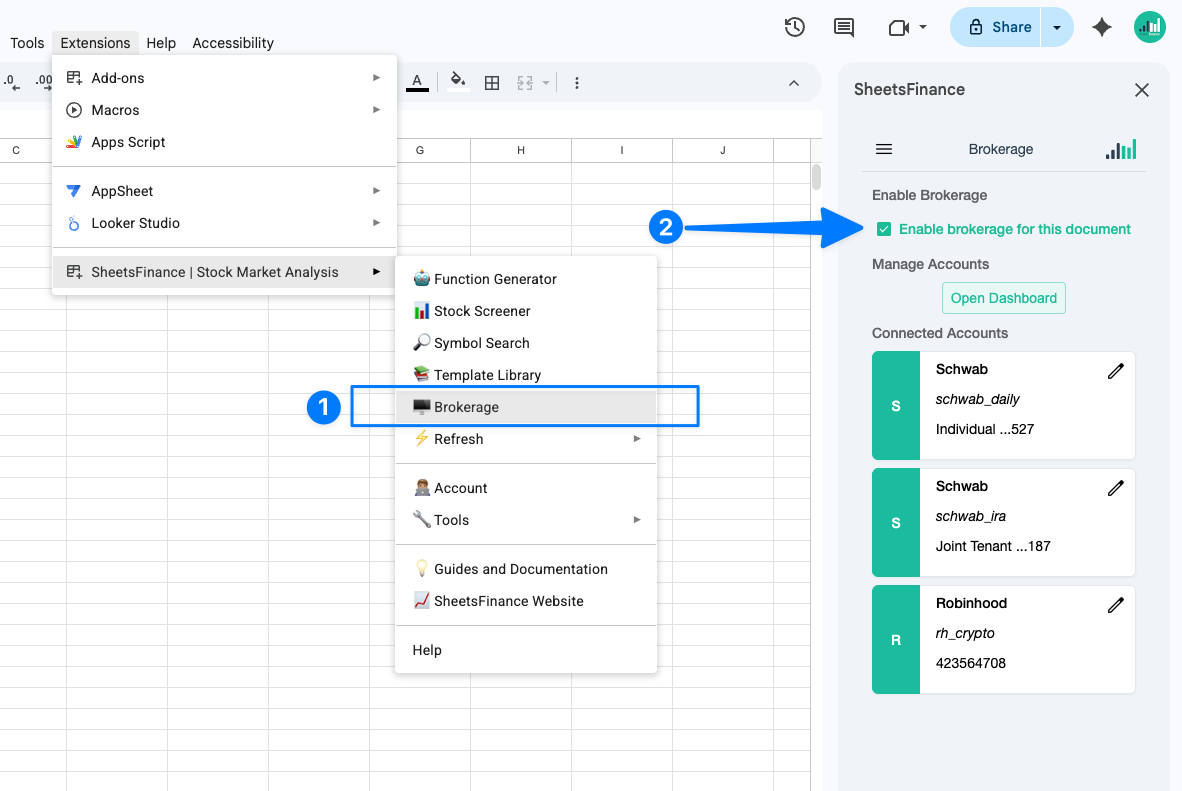Select the Schwab Joint Tenant account card
This screenshot has height=791, width=1182.
point(1003,522)
